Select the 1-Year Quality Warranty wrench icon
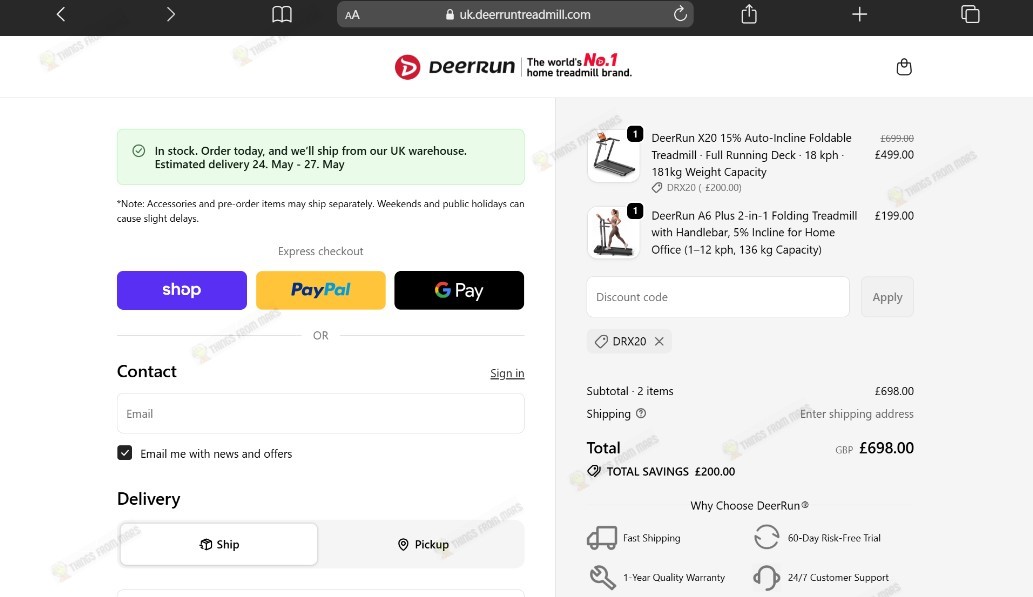The image size is (1033, 597). 602,577
